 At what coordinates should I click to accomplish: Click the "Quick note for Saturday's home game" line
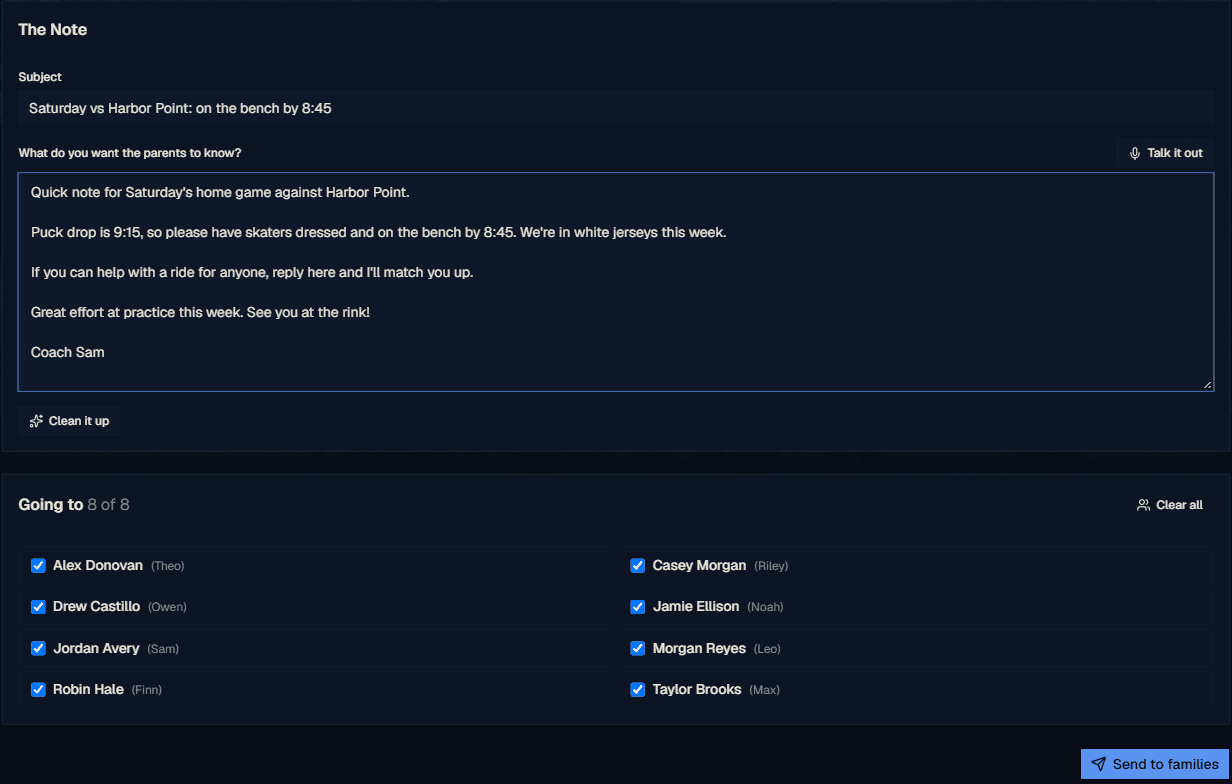tap(220, 192)
